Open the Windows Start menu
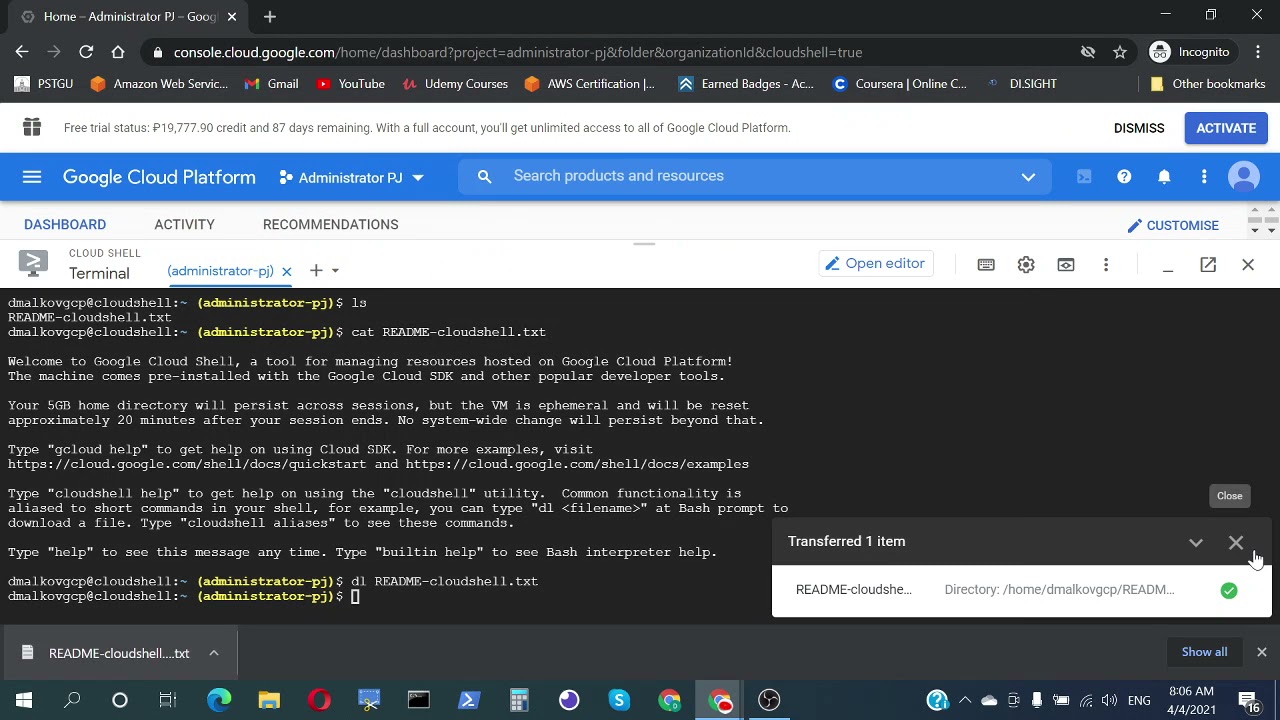 coord(24,700)
